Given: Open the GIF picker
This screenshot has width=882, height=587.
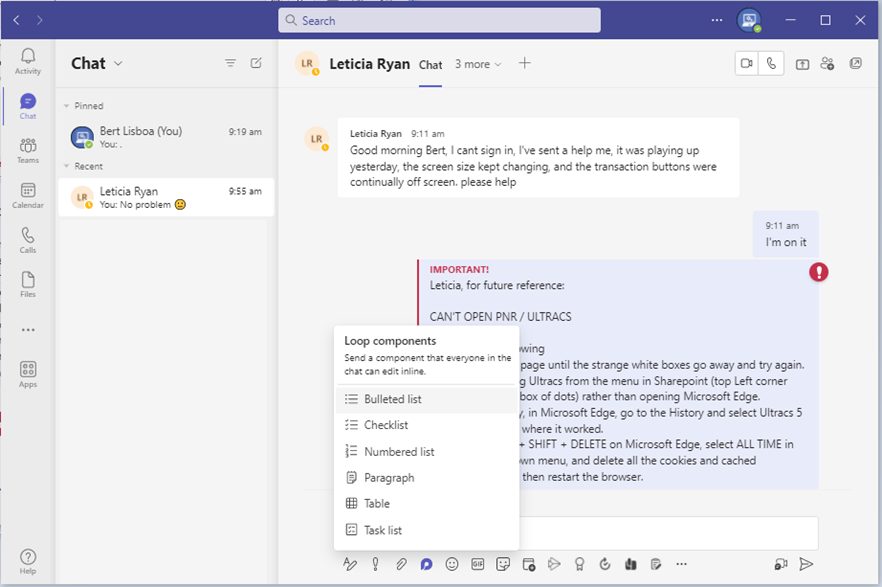Looking at the screenshot, I should pyautogui.click(x=478, y=564).
